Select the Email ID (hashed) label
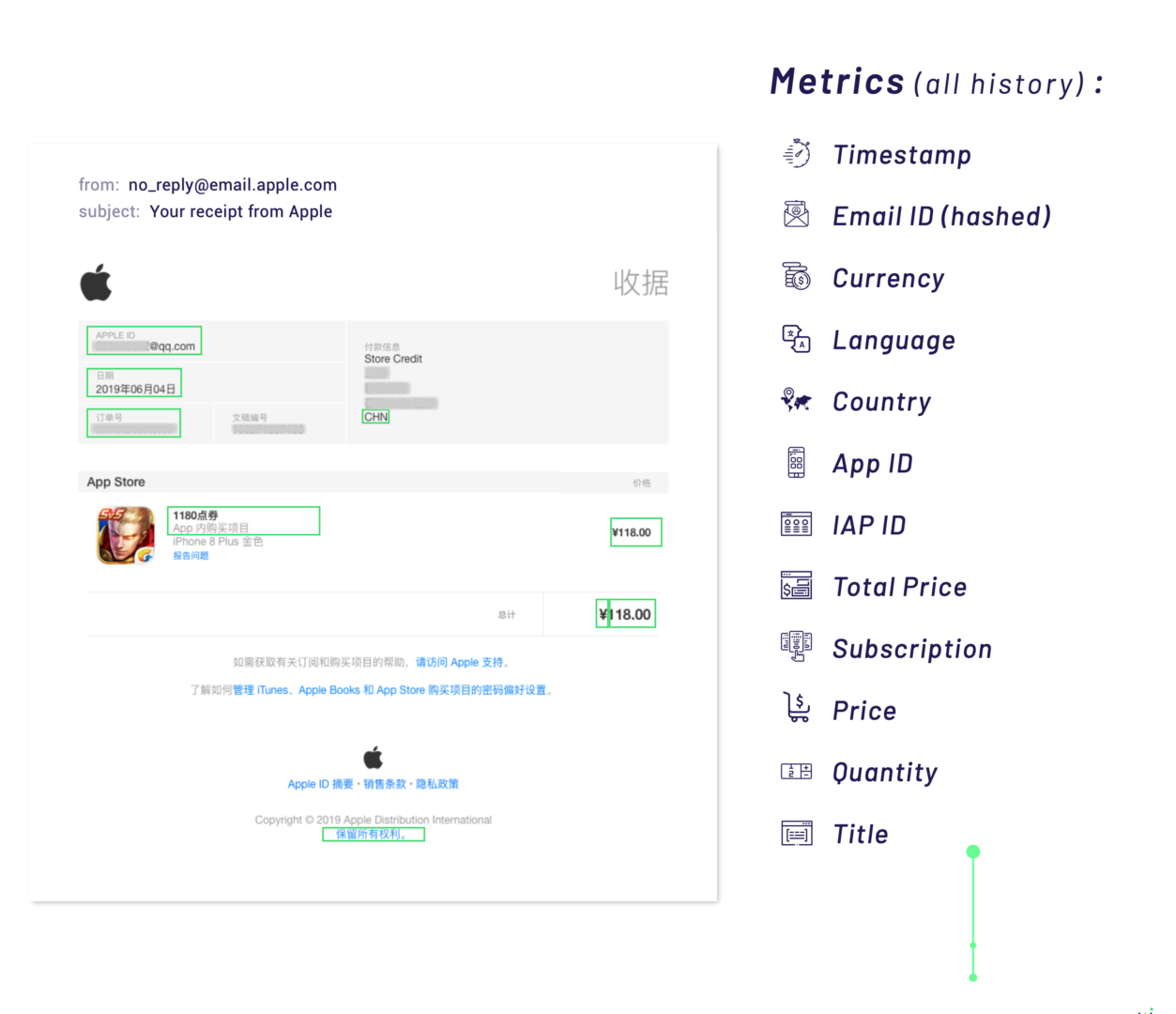Image resolution: width=1176 pixels, height=1014 pixels. (x=941, y=217)
